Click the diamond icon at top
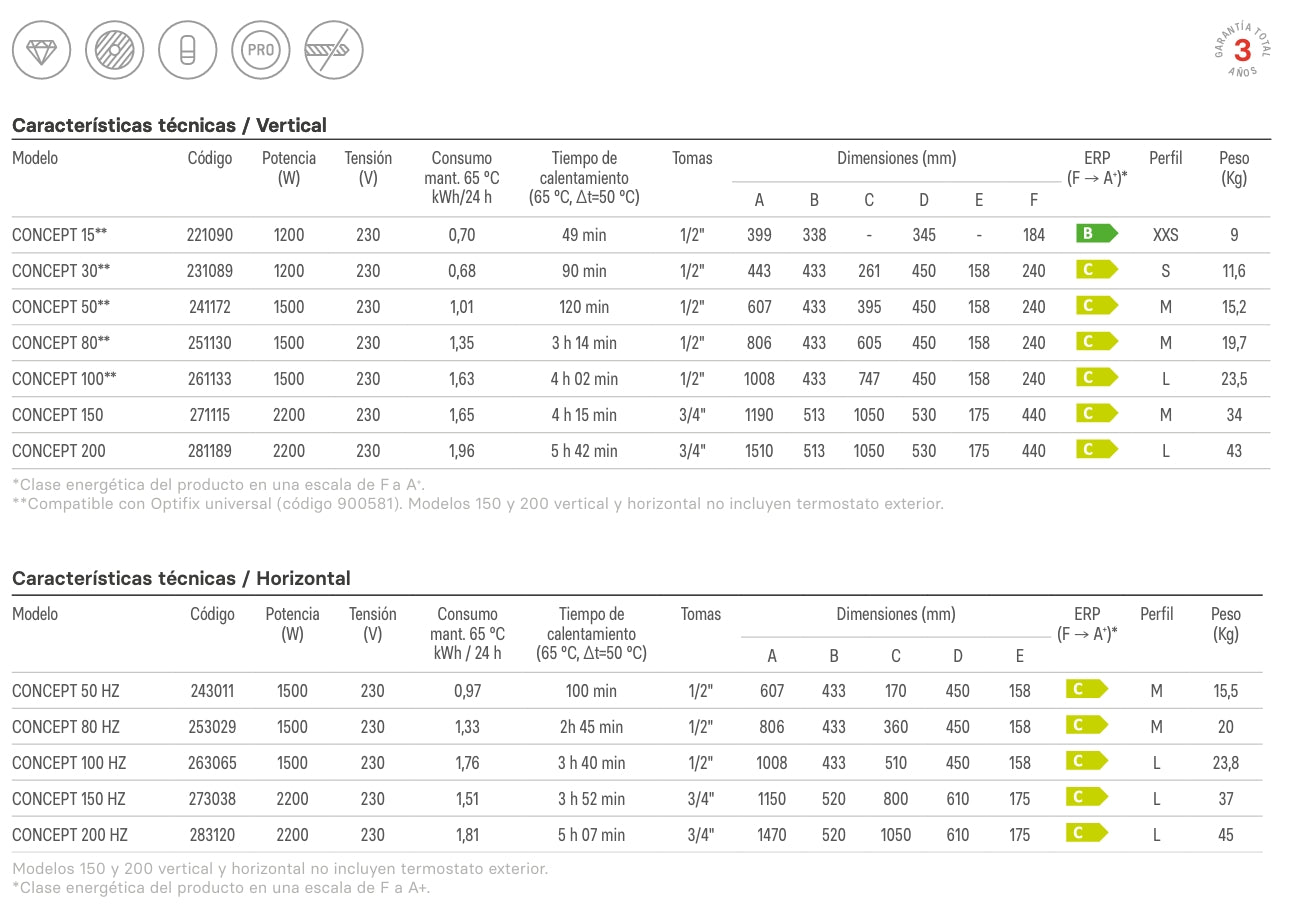Screen dimensions: 1290x905 click(41, 50)
